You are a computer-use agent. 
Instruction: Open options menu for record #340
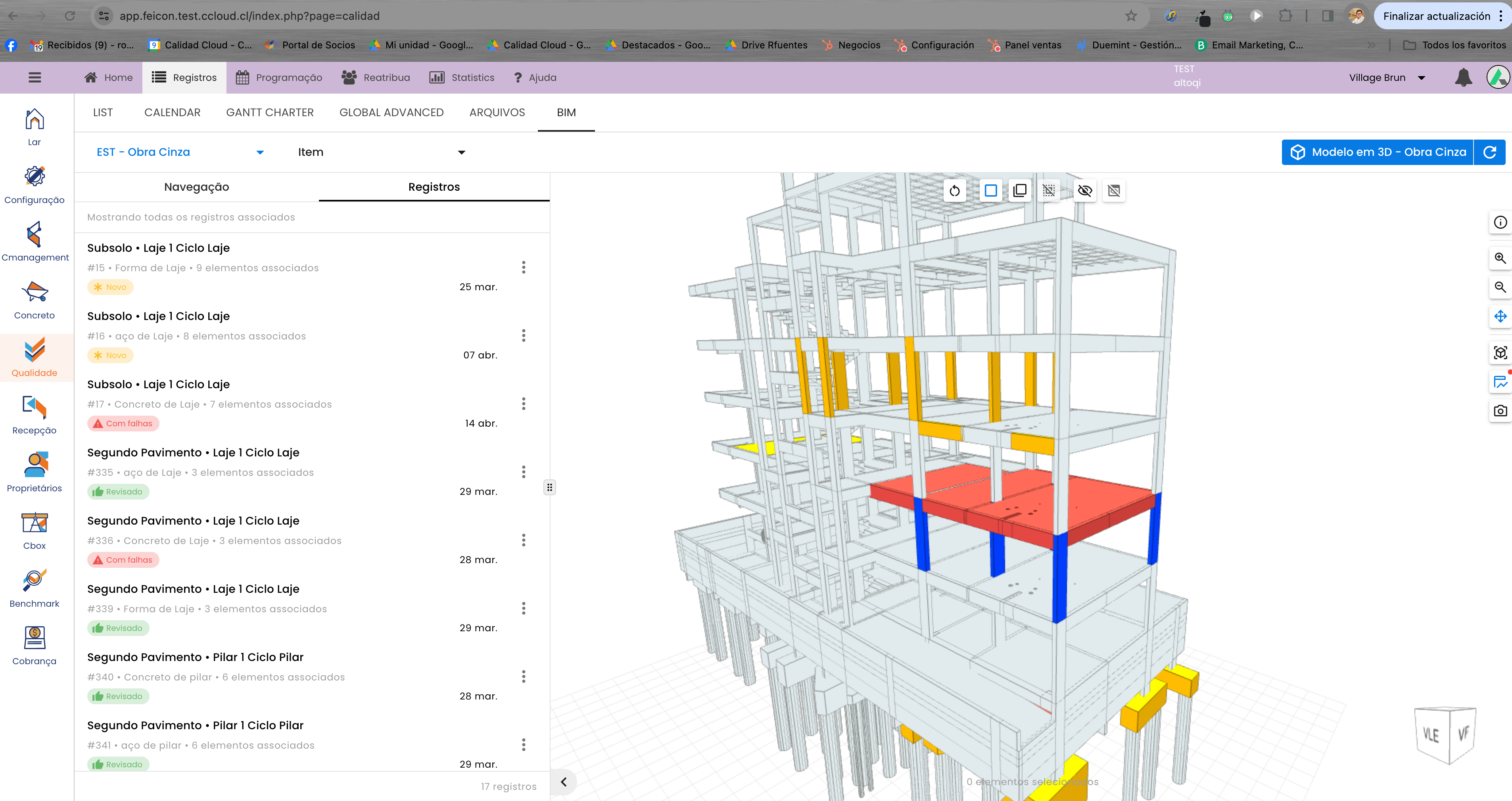click(x=524, y=676)
